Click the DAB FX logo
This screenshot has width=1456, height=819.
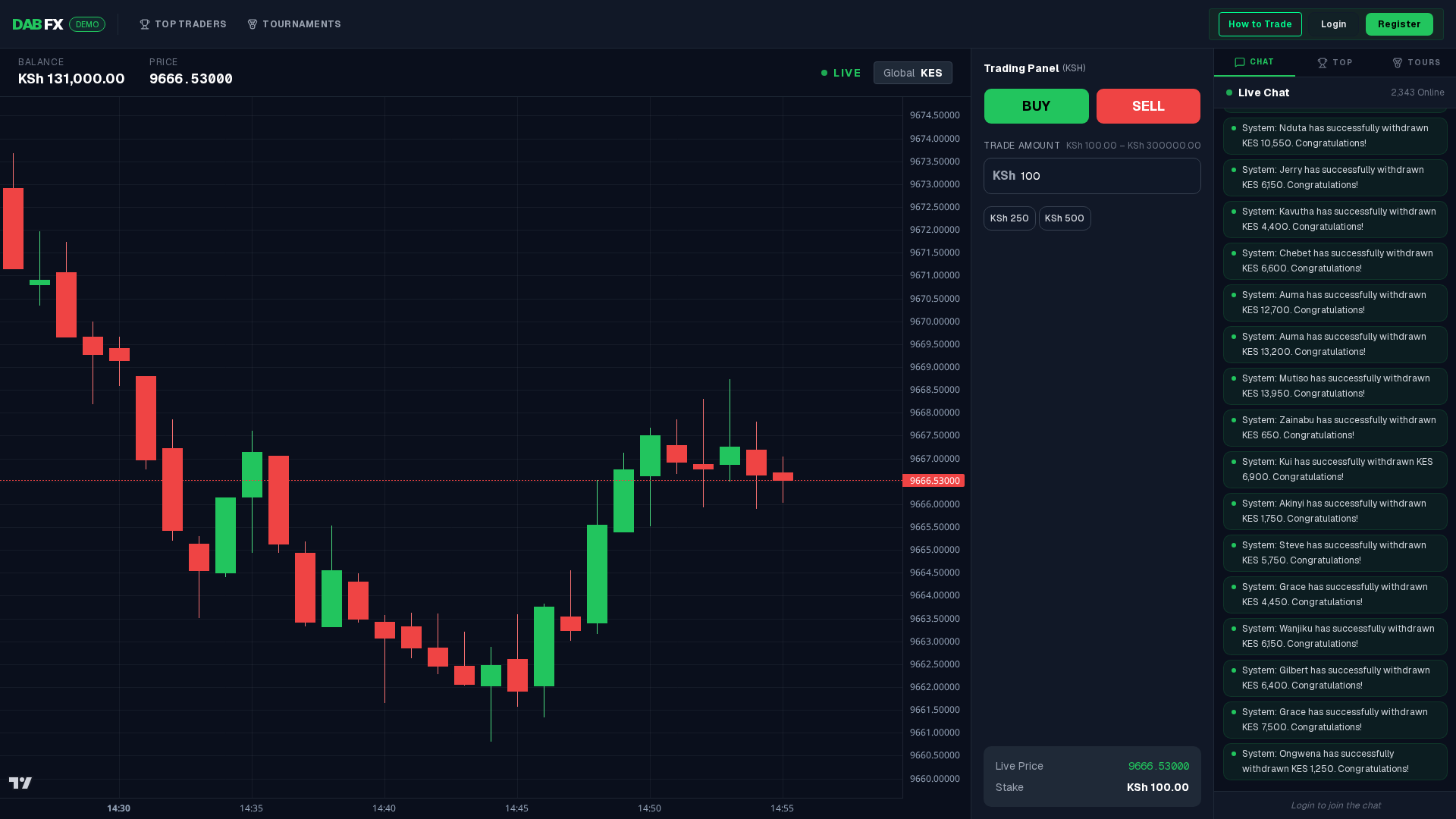point(38,24)
